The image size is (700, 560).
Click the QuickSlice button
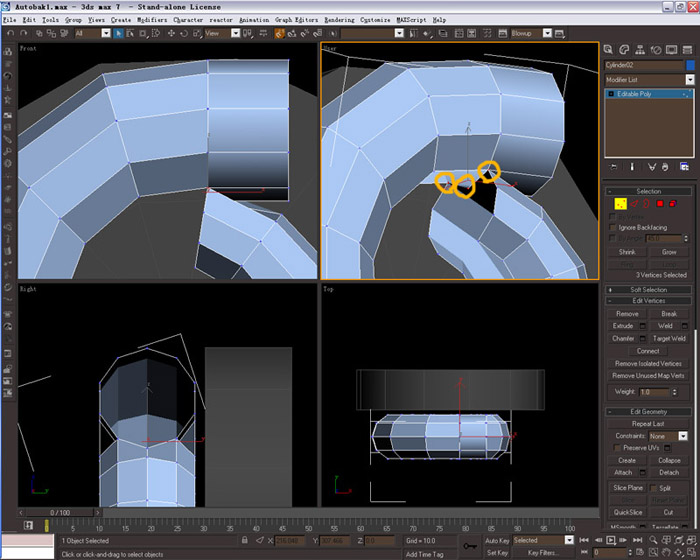pos(627,512)
